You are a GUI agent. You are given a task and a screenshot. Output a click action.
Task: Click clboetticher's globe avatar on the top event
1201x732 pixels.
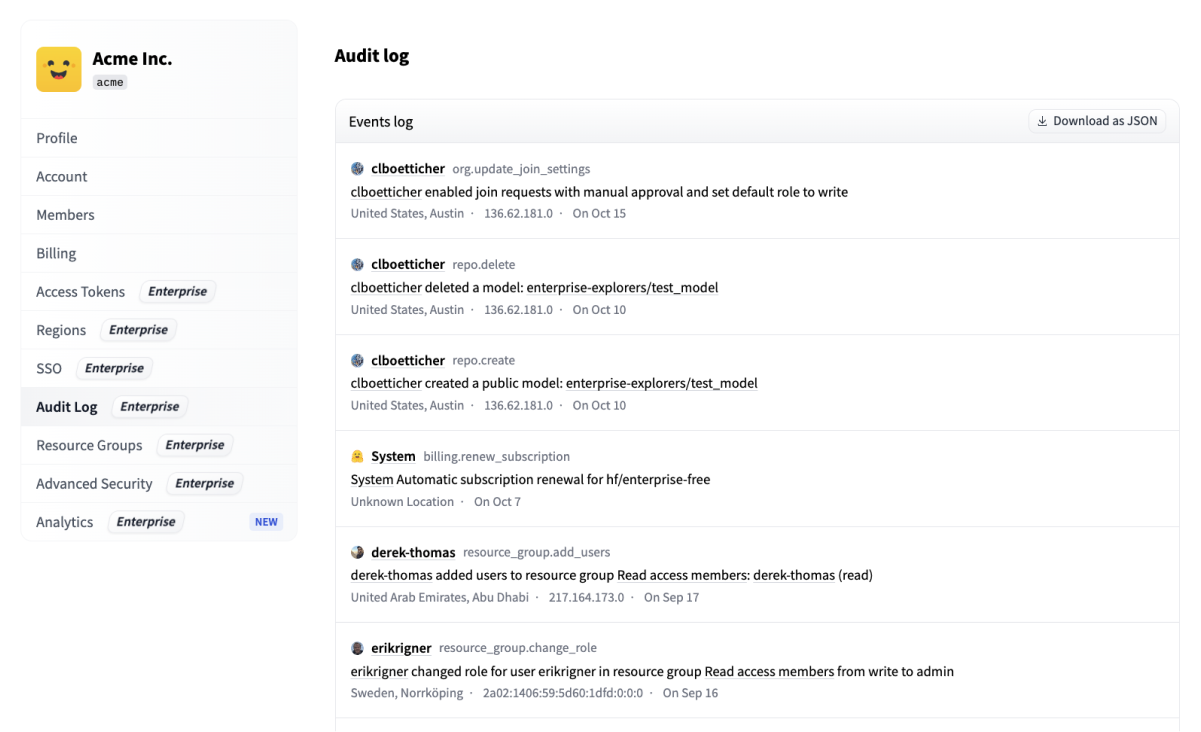coord(357,167)
